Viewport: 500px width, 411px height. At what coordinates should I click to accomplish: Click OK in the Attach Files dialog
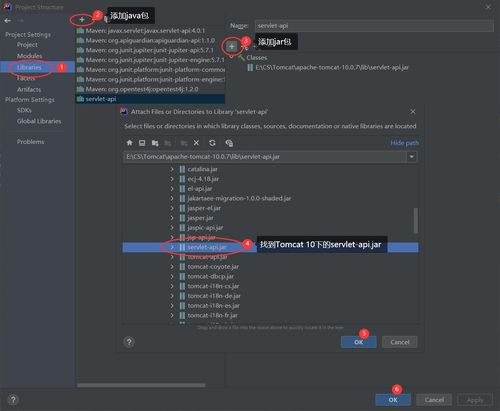click(359, 342)
